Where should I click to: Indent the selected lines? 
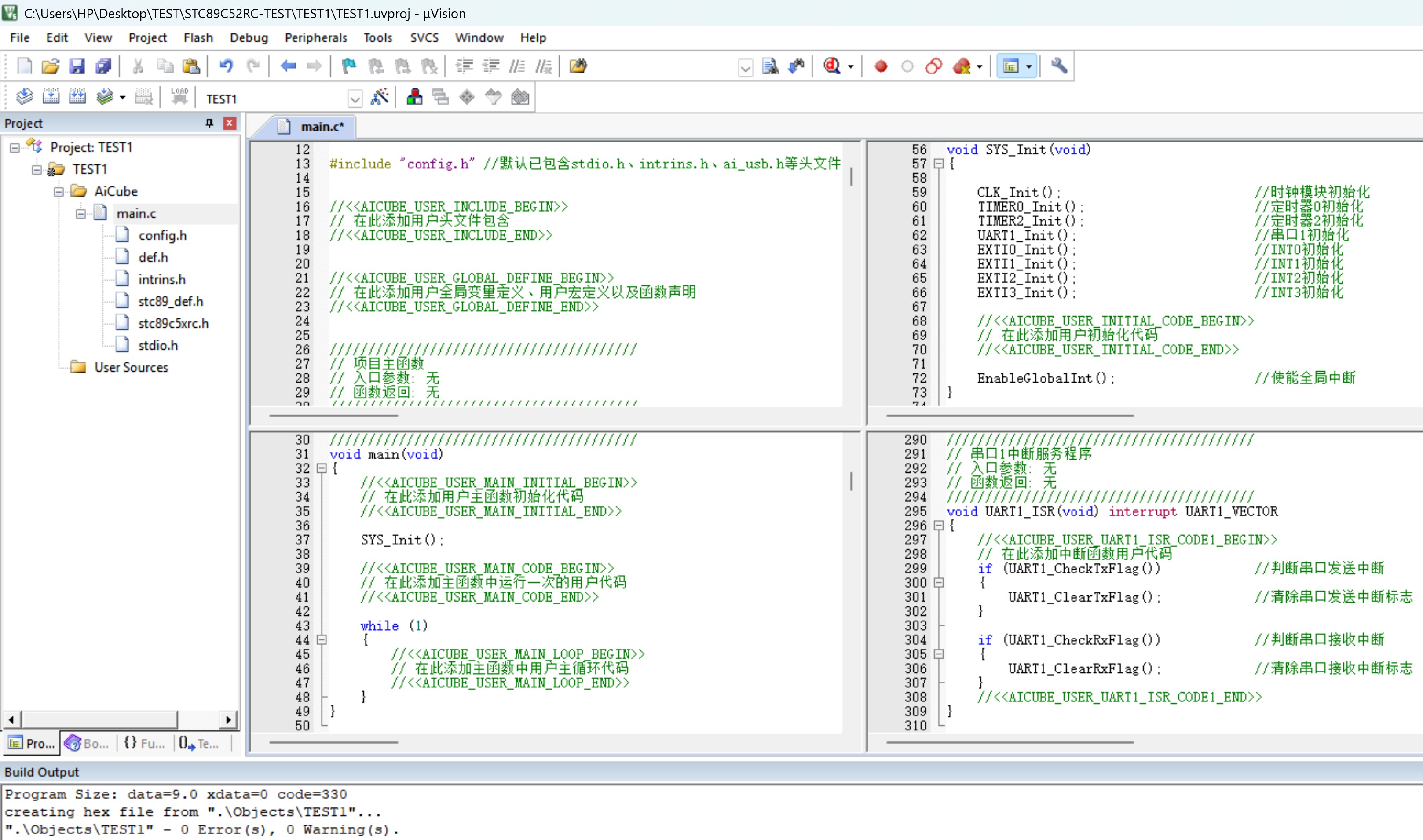[x=465, y=66]
